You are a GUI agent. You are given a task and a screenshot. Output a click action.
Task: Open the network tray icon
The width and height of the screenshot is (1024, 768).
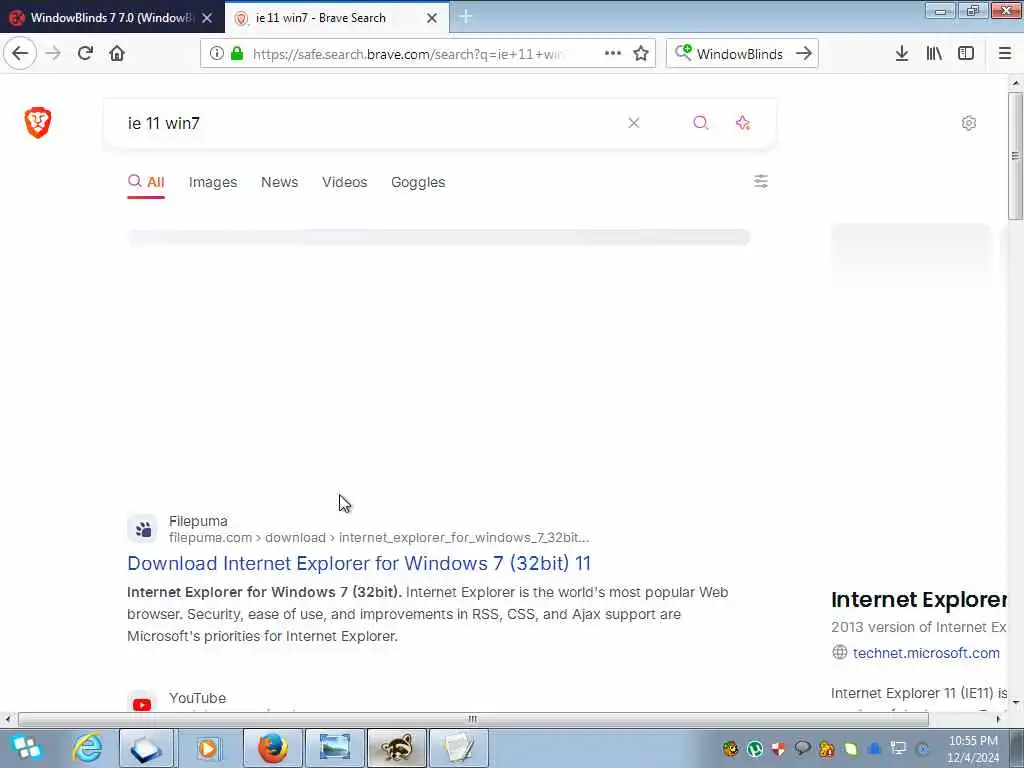pos(899,748)
